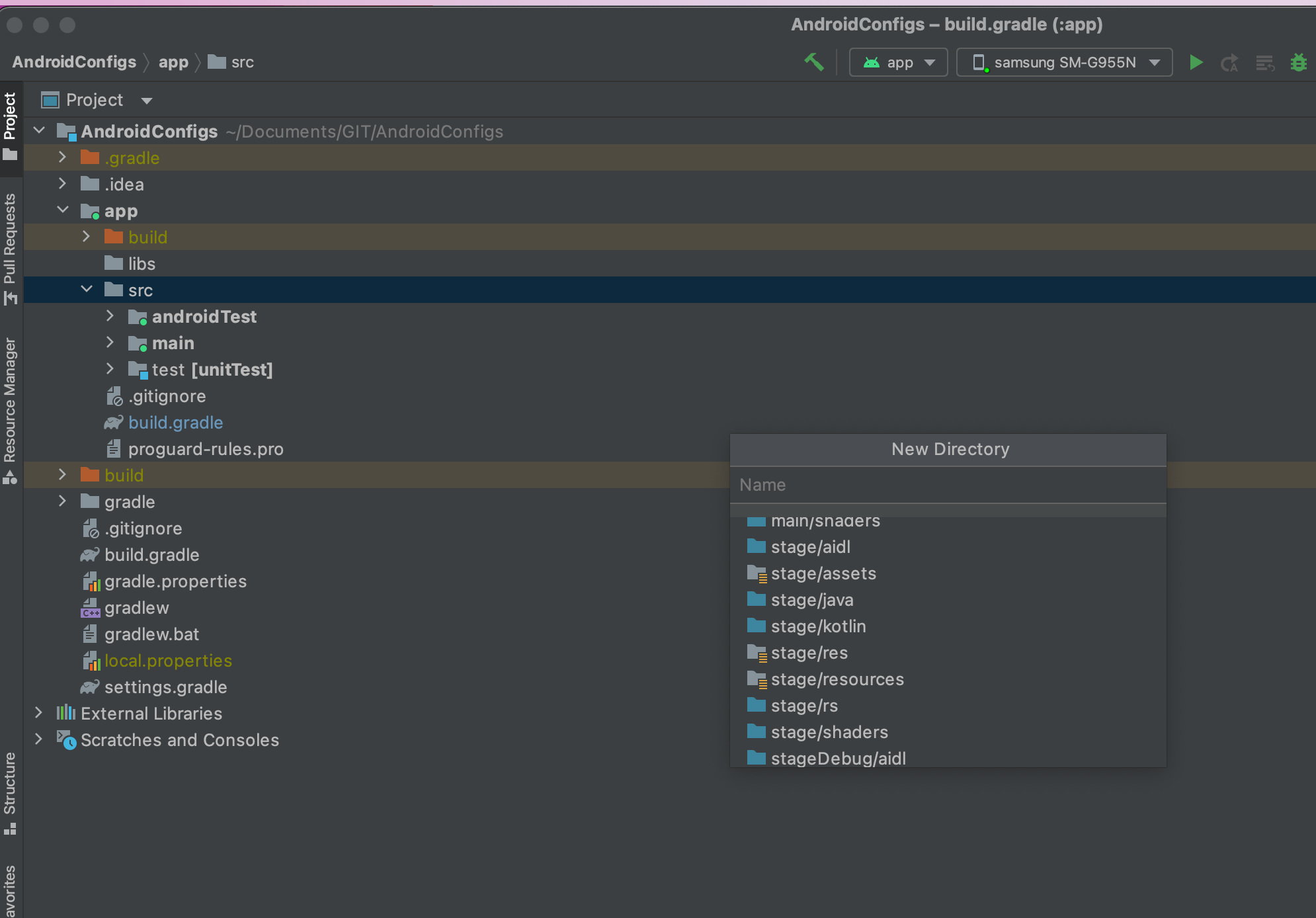The height and width of the screenshot is (918, 1316).
Task: Select gradlew.bat file
Action: [151, 634]
